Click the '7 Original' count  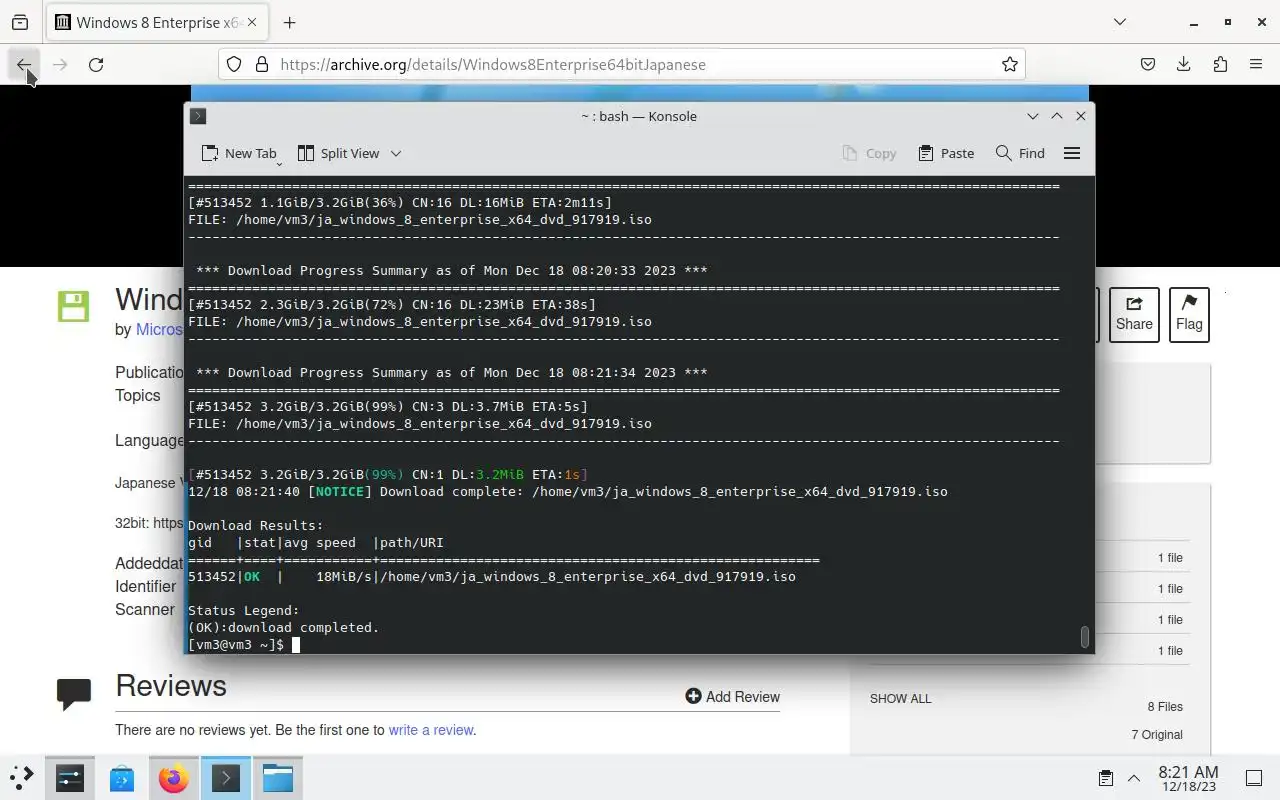point(1157,734)
